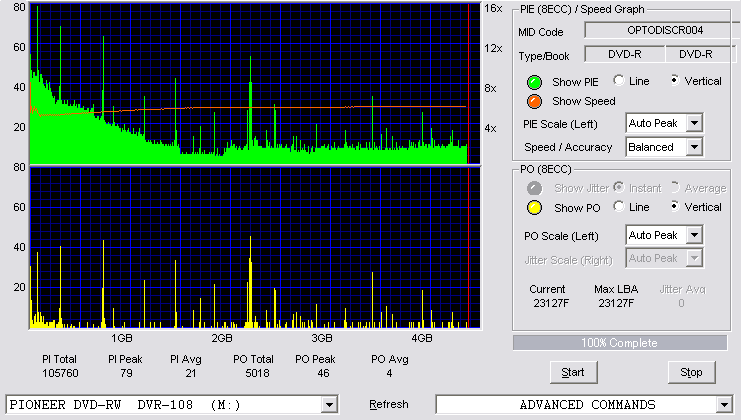Click the 12x speed axis label
Image resolution: width=742 pixels, height=420 pixels.
(493, 48)
